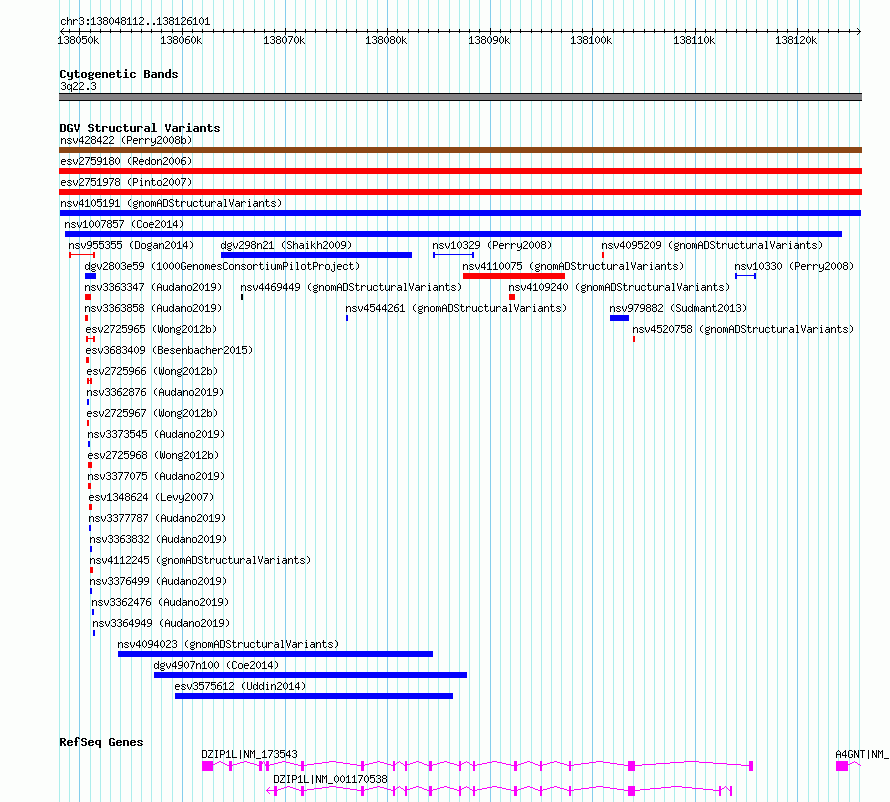Viewport: 890px width, 802px height.
Task: Click the RefSeq Genes track title
Action: click(x=101, y=742)
